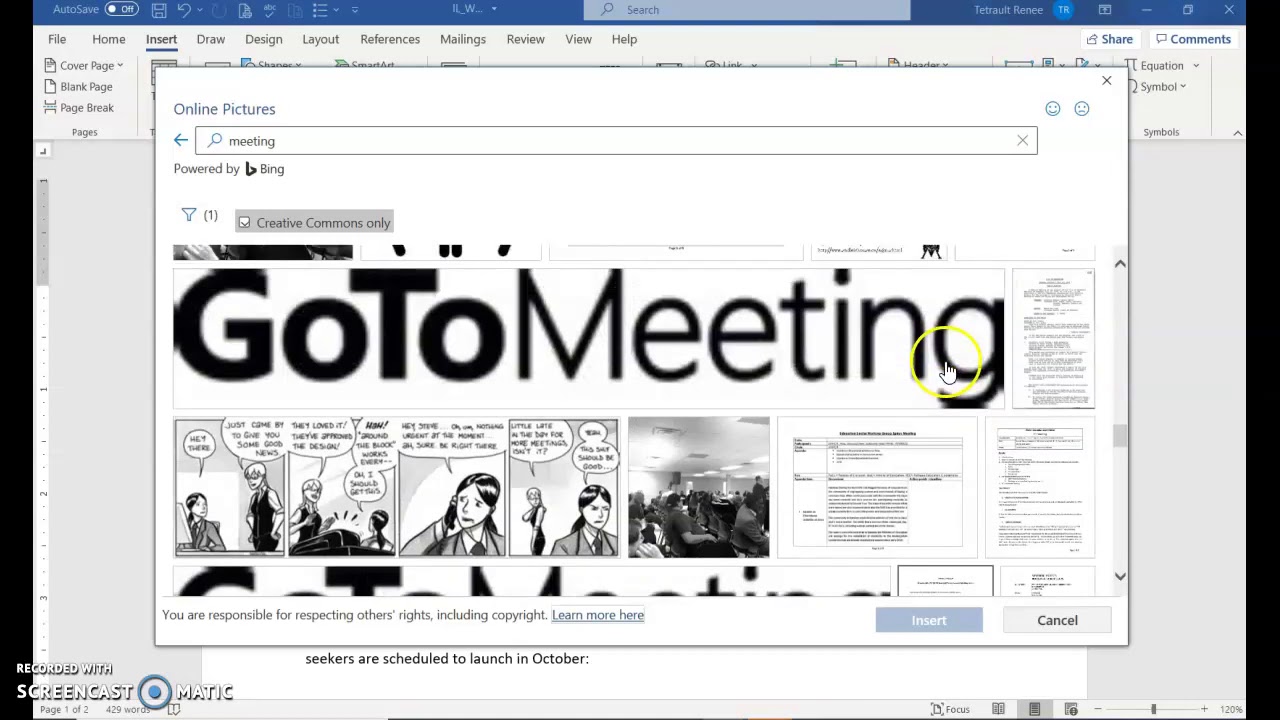Click the happy smiley feedback icon
This screenshot has width=1280, height=720.
1053,109
